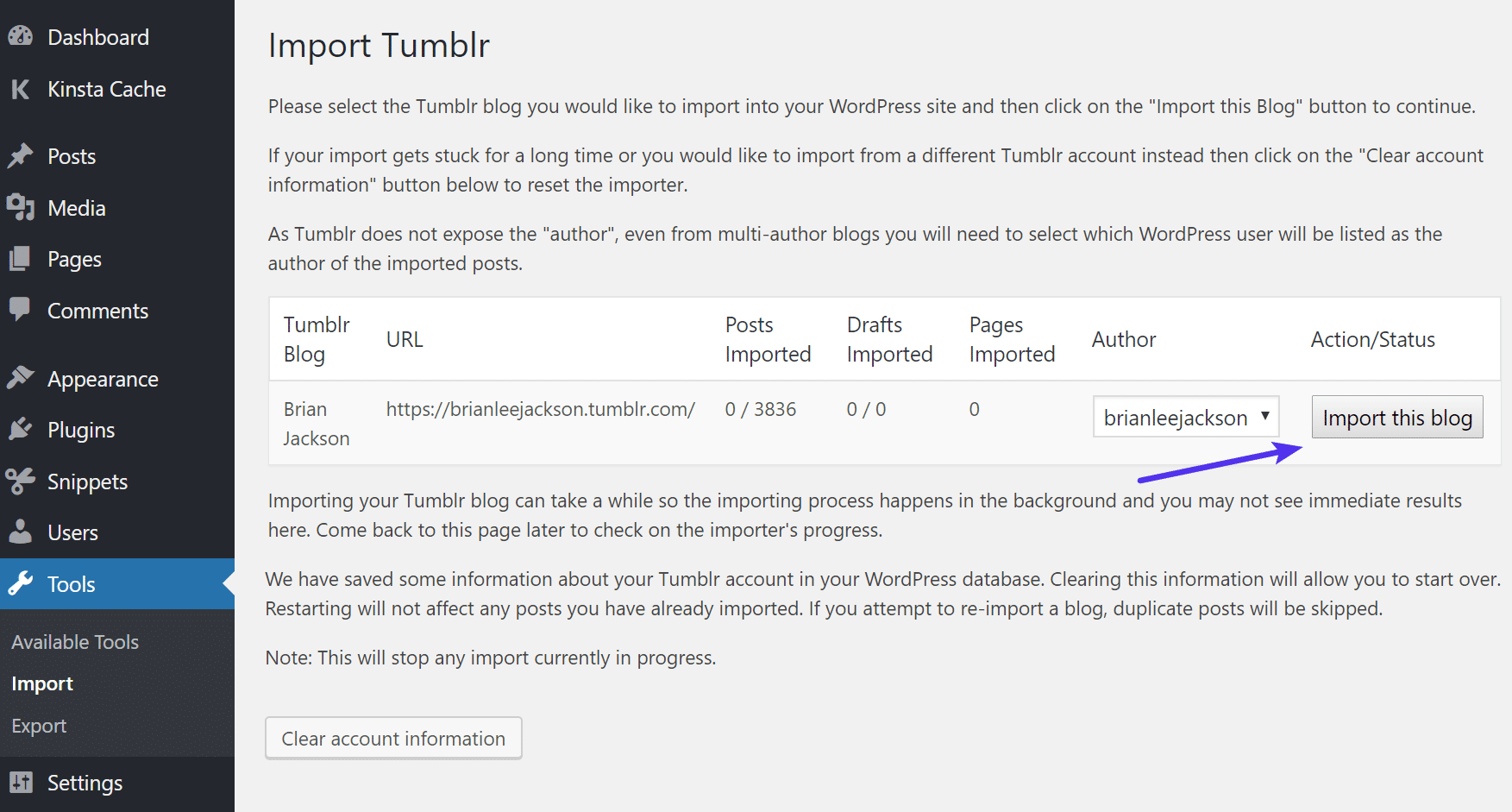Select Available Tools in the submenu
The height and width of the screenshot is (812, 1512).
click(75, 641)
